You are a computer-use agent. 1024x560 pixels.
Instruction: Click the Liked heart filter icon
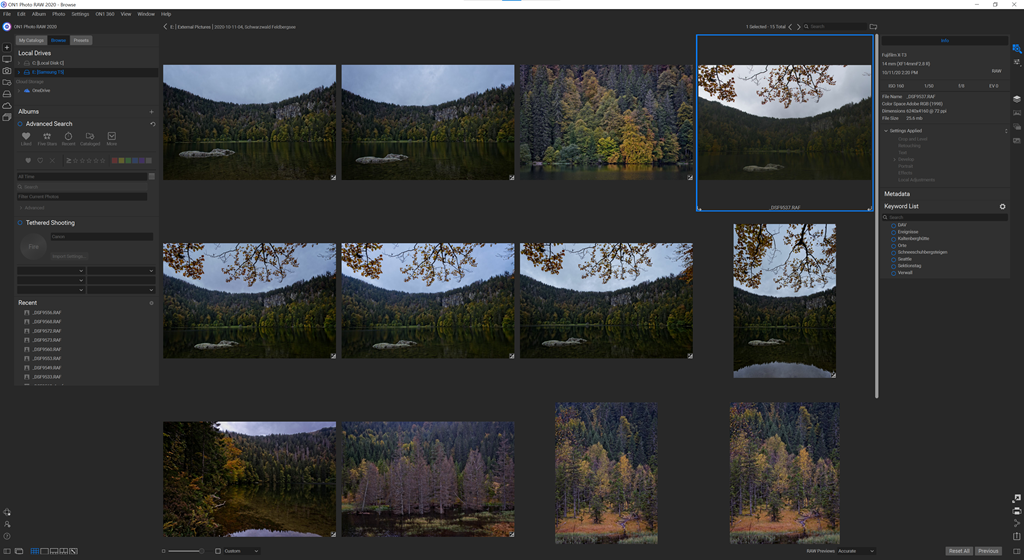pyautogui.click(x=26, y=137)
